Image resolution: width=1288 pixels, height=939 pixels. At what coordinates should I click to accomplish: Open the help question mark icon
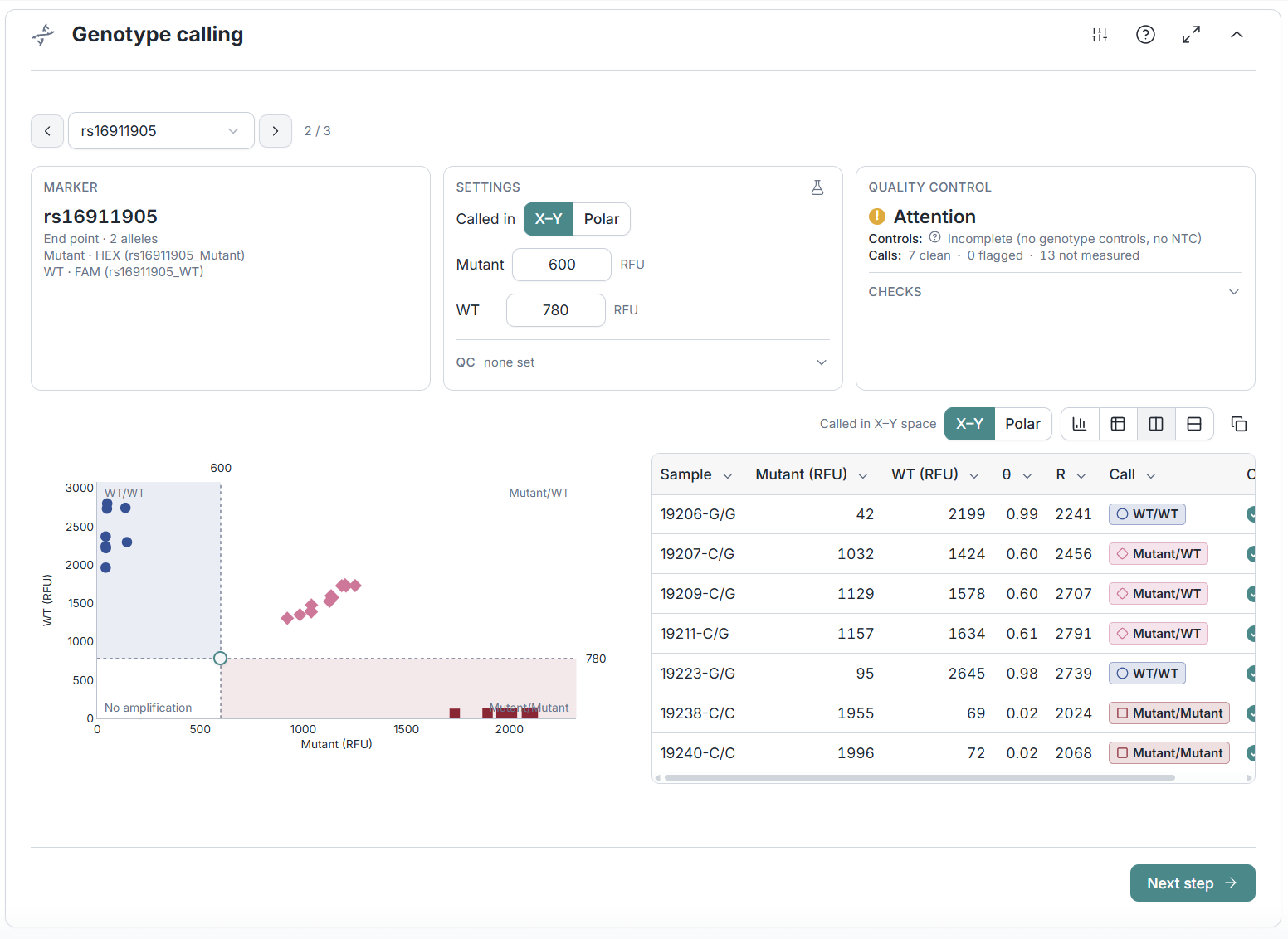coord(1145,35)
